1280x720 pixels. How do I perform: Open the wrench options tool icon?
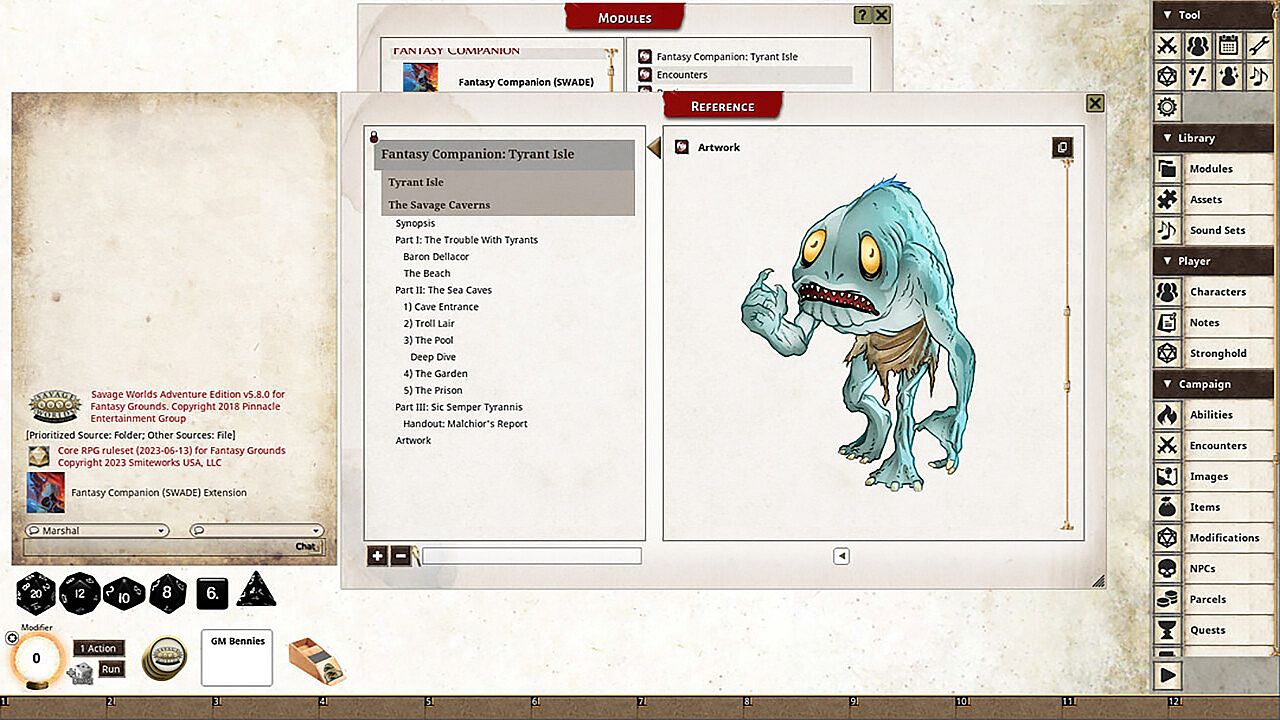(x=1260, y=45)
